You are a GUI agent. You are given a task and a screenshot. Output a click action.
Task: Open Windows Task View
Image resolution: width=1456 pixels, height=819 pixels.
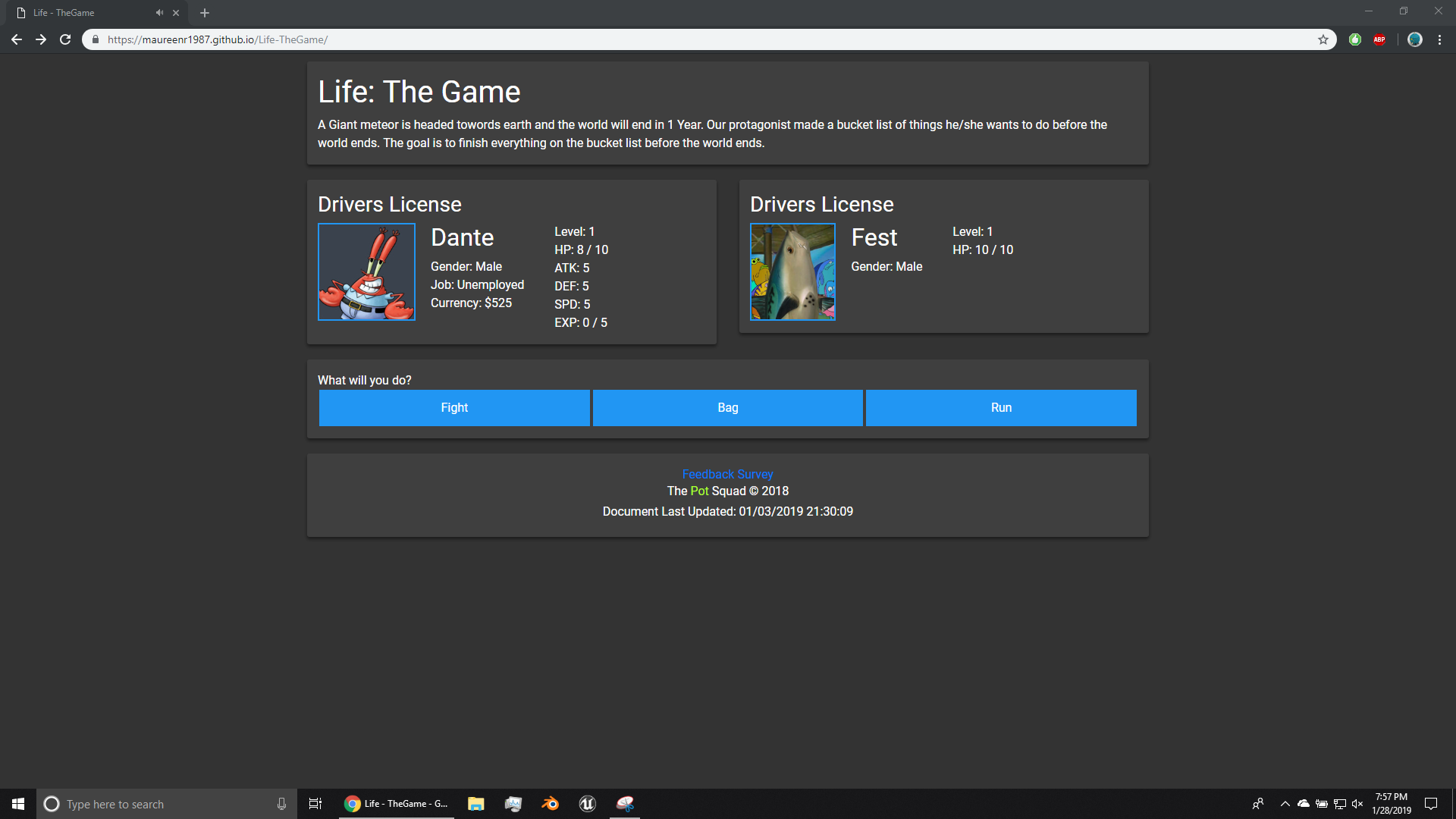[x=315, y=804]
